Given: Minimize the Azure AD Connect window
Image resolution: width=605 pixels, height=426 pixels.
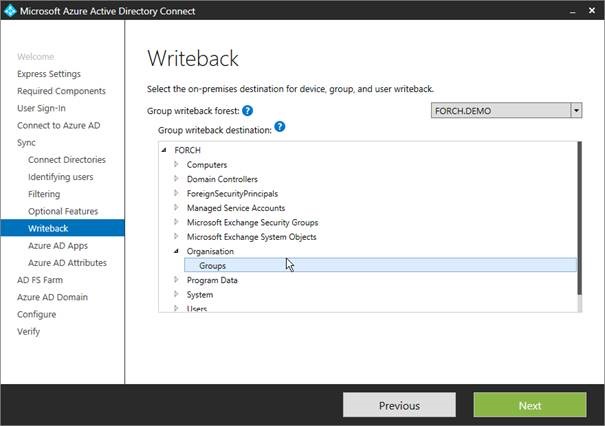Looking at the screenshot, I should (x=573, y=11).
